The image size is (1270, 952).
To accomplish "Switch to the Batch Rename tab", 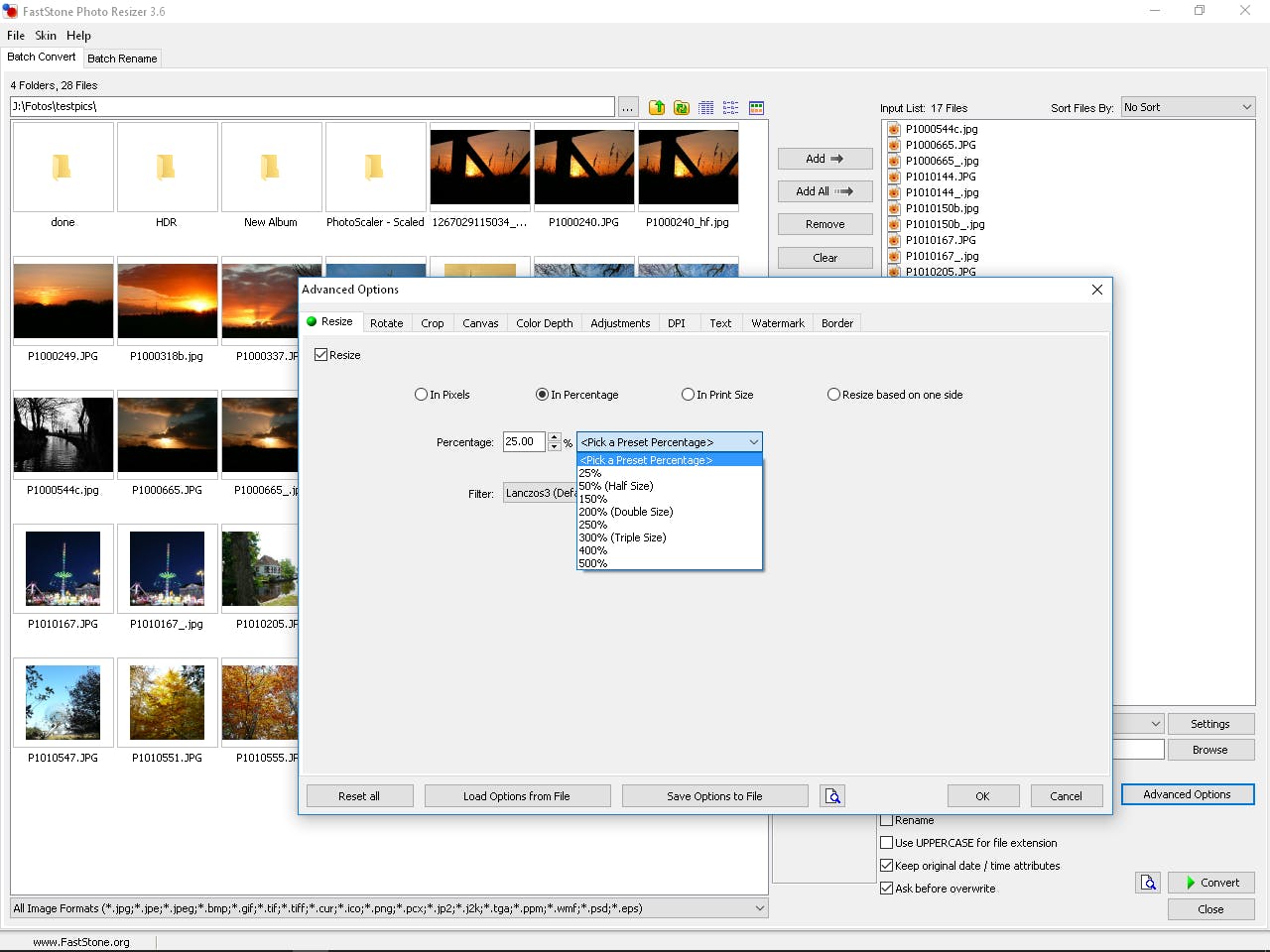I will (122, 59).
